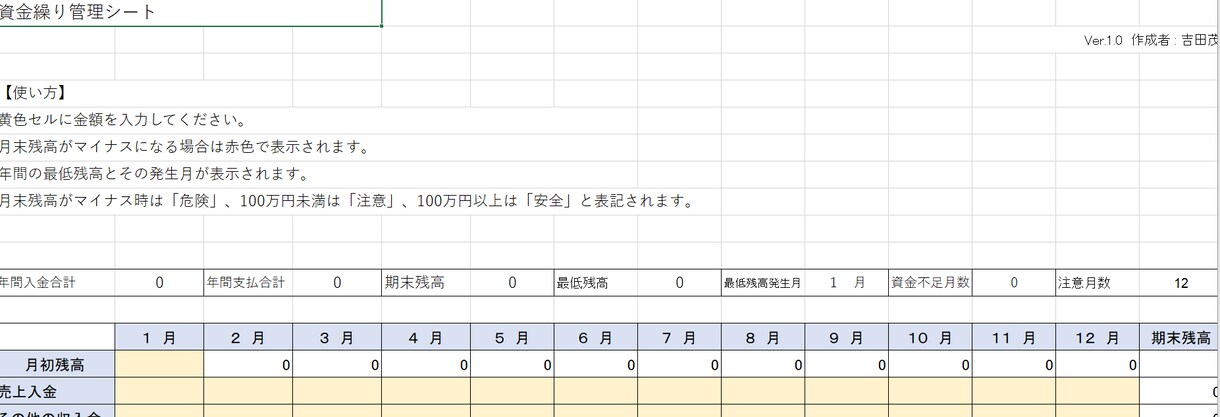The height and width of the screenshot is (417, 1220).
Task: Click the 5 月 column header
Action: pos(512,337)
